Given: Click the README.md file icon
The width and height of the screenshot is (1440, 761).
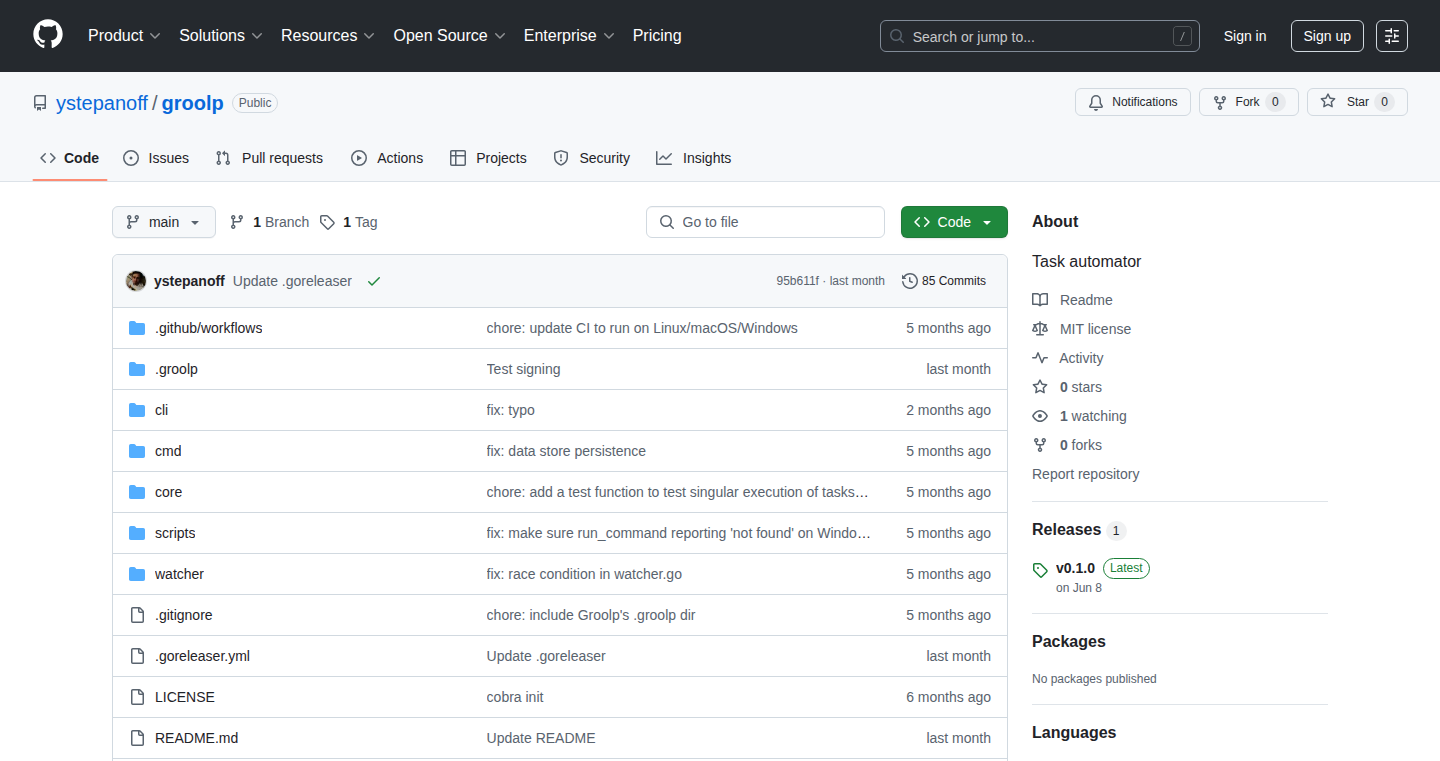Looking at the screenshot, I should (137, 738).
